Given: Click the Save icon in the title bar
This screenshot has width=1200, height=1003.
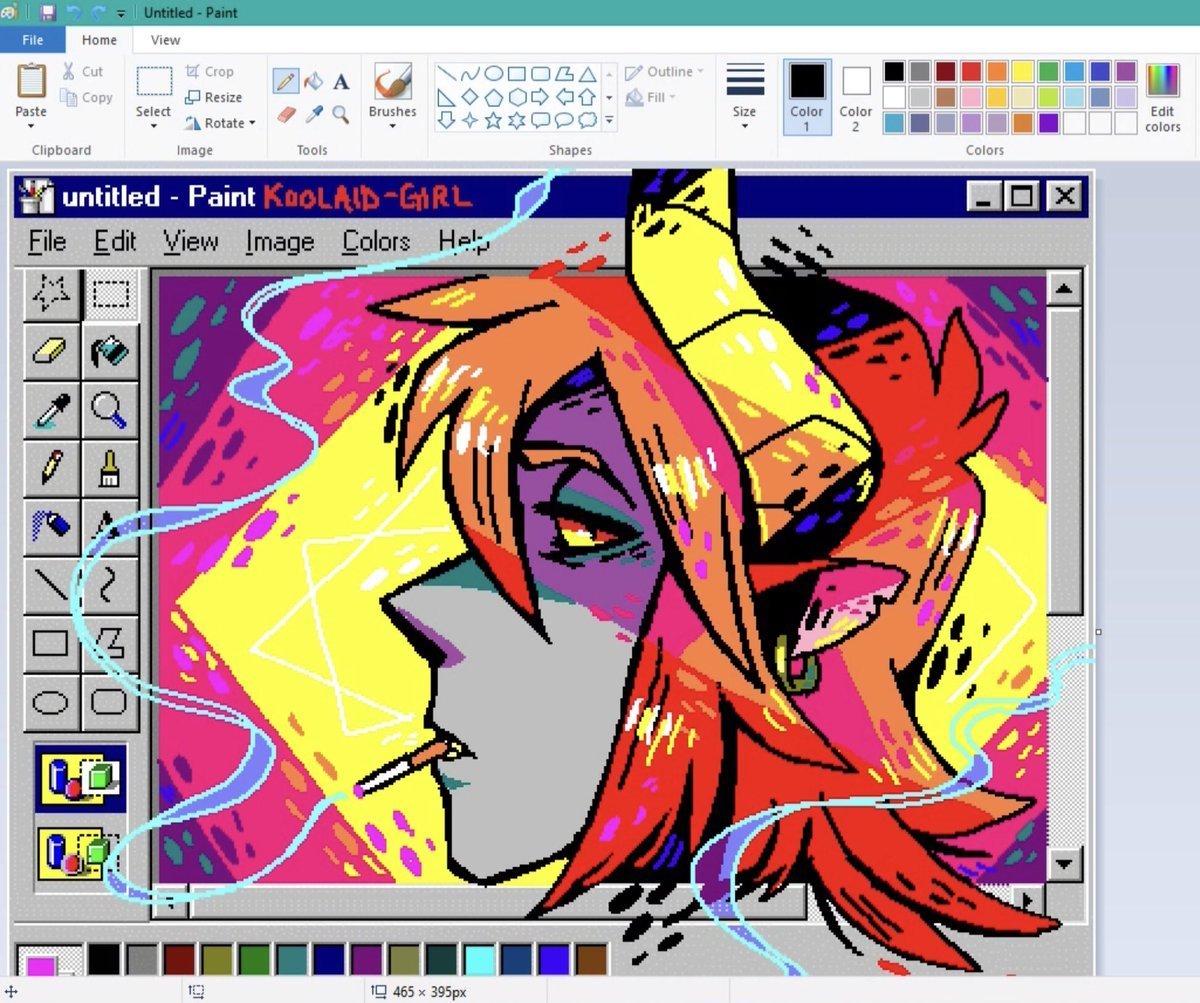Looking at the screenshot, I should point(47,13).
